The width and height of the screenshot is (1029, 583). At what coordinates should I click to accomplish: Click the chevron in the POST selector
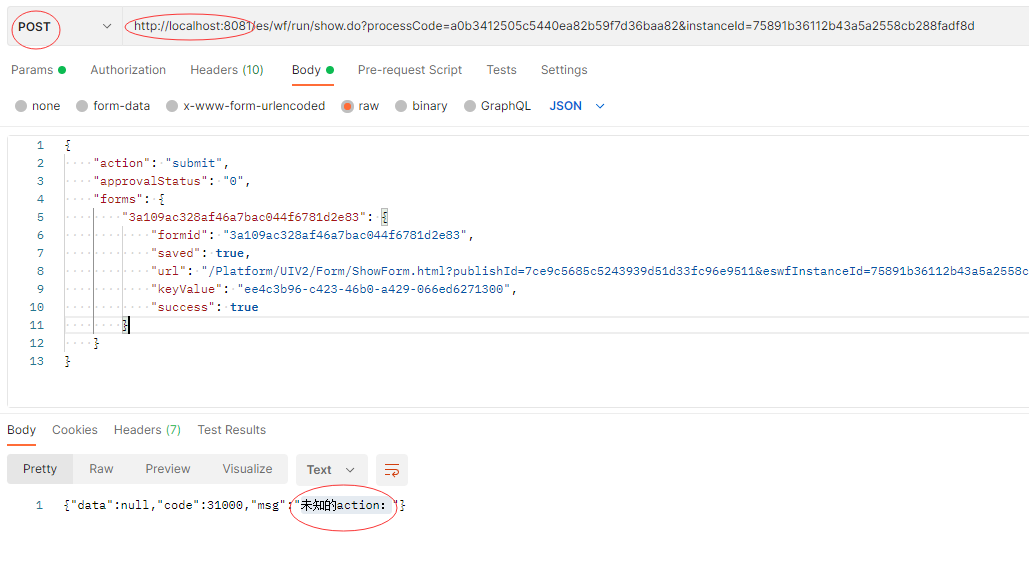106,26
